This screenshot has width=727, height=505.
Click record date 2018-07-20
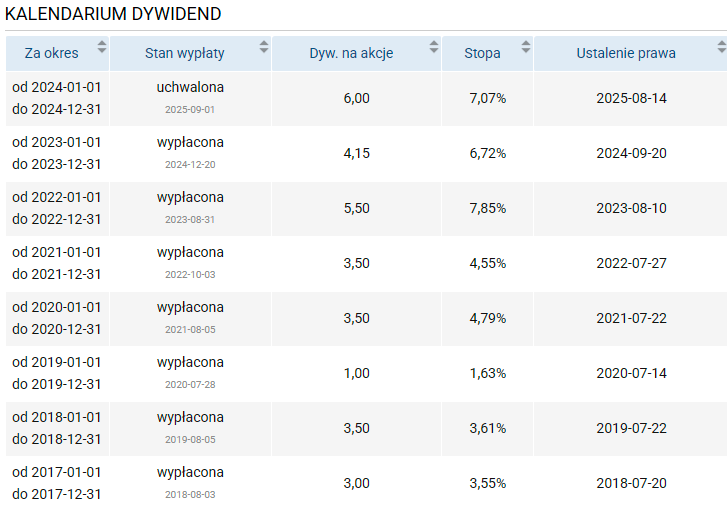631,483
